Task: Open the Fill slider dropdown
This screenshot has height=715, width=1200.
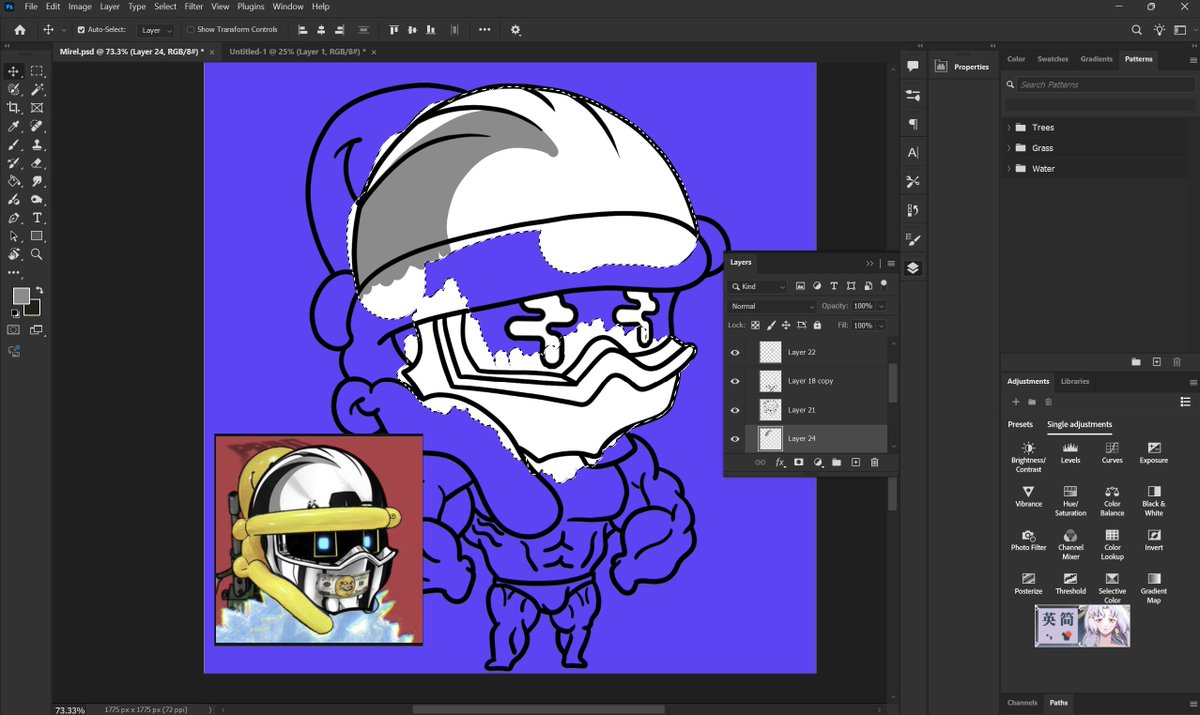Action: (x=880, y=325)
